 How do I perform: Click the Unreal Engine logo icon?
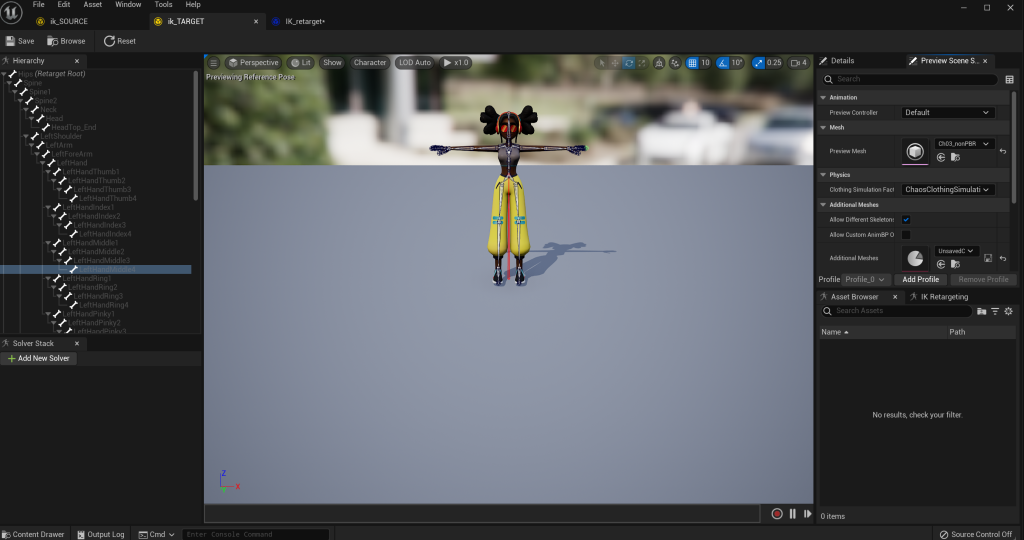coord(11,12)
